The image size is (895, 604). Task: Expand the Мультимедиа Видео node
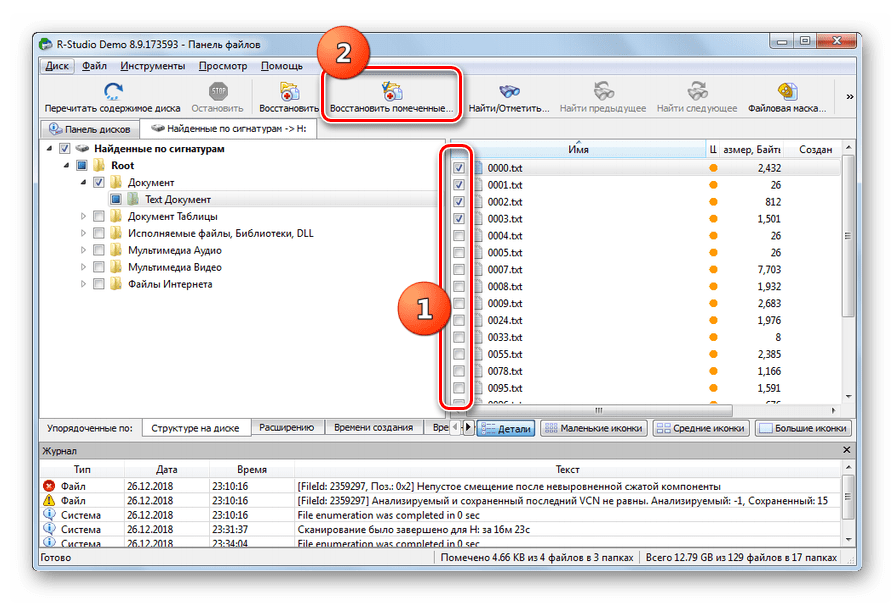[83, 267]
